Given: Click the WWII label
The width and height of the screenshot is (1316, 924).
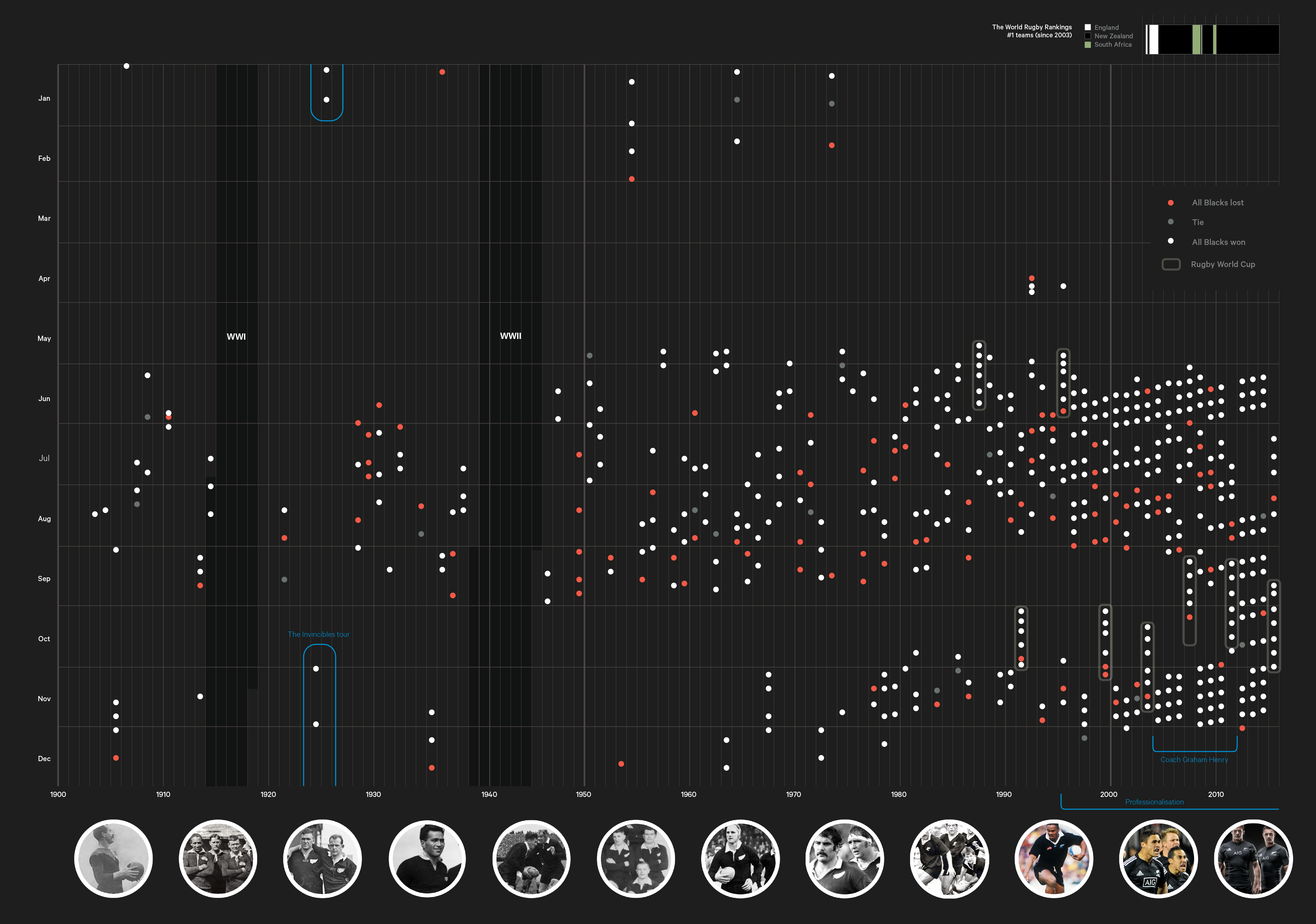Looking at the screenshot, I should click(510, 336).
